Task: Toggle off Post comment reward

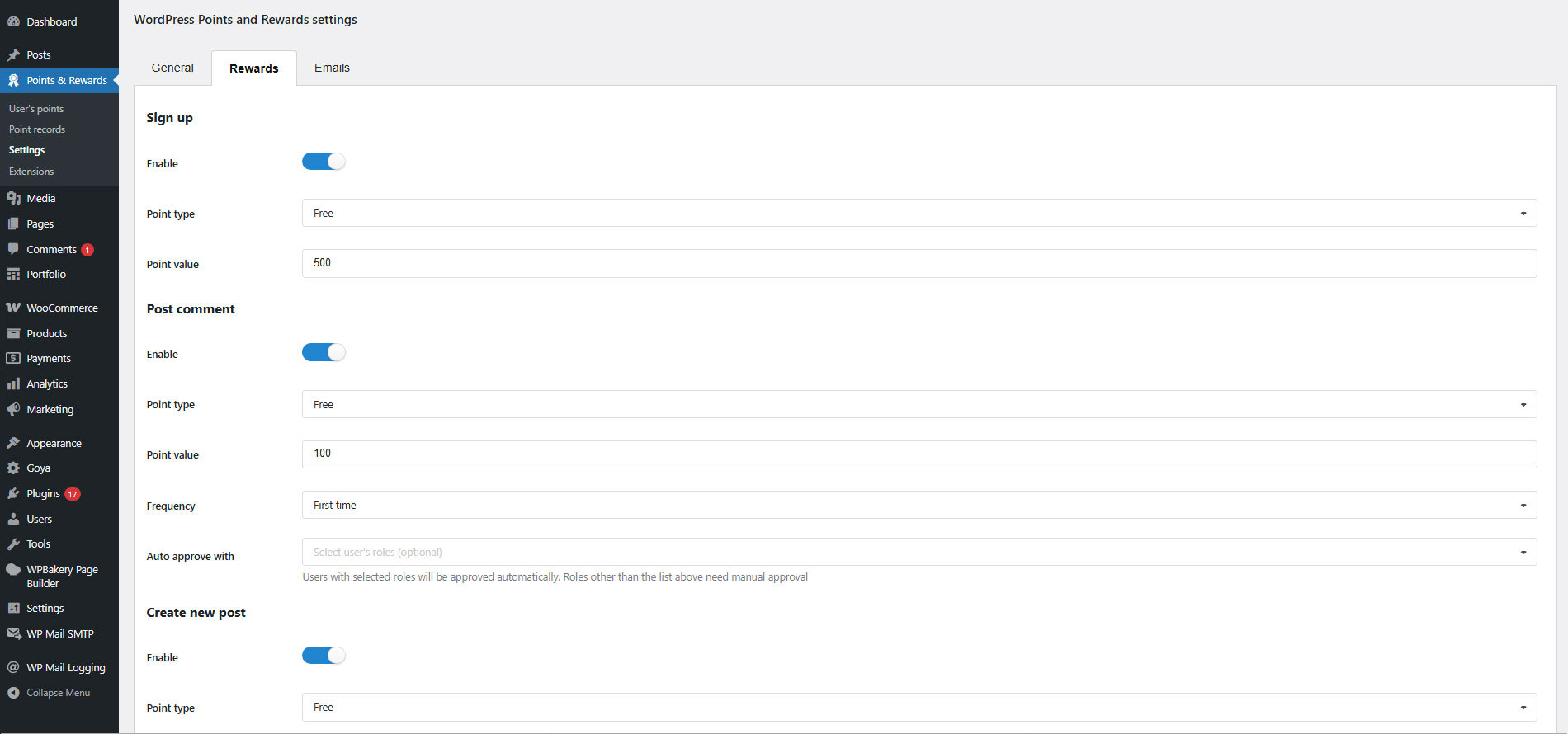Action: (x=324, y=352)
